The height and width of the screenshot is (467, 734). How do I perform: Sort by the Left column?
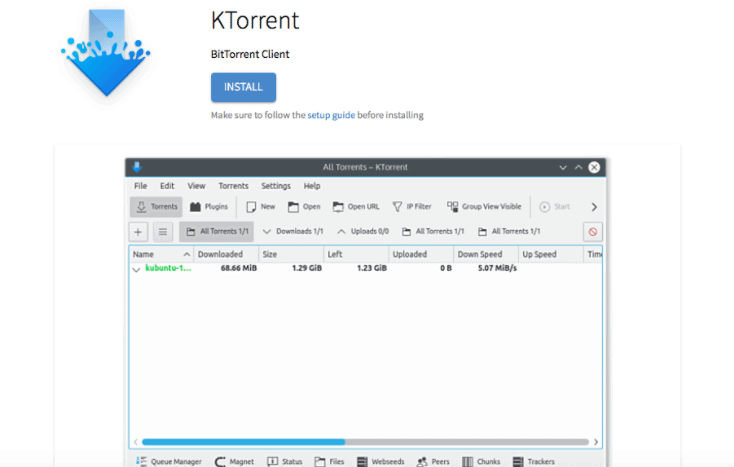(356, 254)
